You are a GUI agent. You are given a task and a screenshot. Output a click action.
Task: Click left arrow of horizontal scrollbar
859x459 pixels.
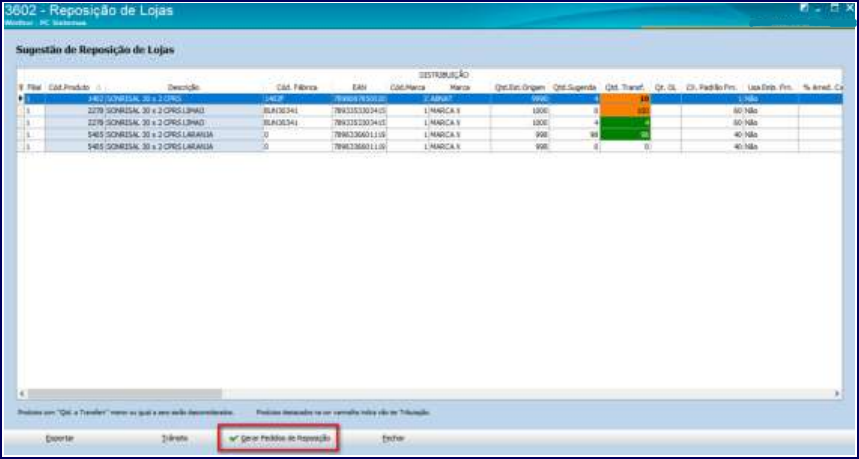click(x=22, y=393)
